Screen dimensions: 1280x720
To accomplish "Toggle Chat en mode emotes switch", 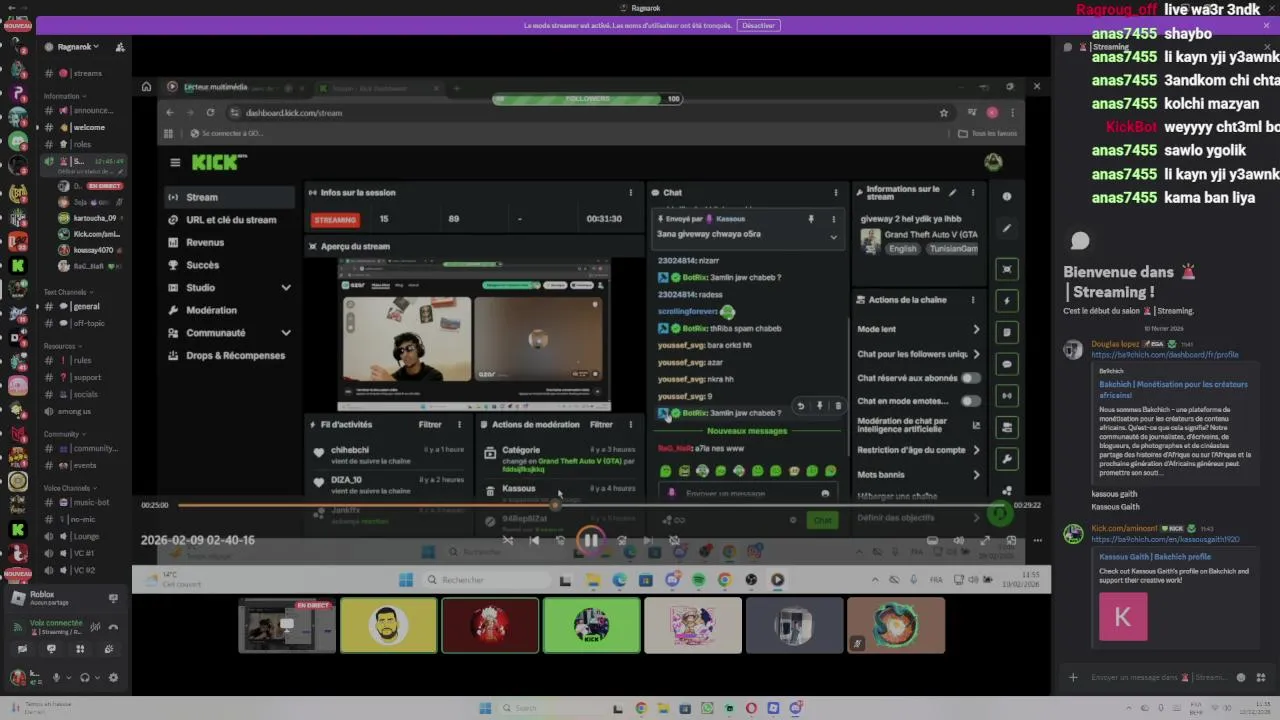I will (970, 401).
